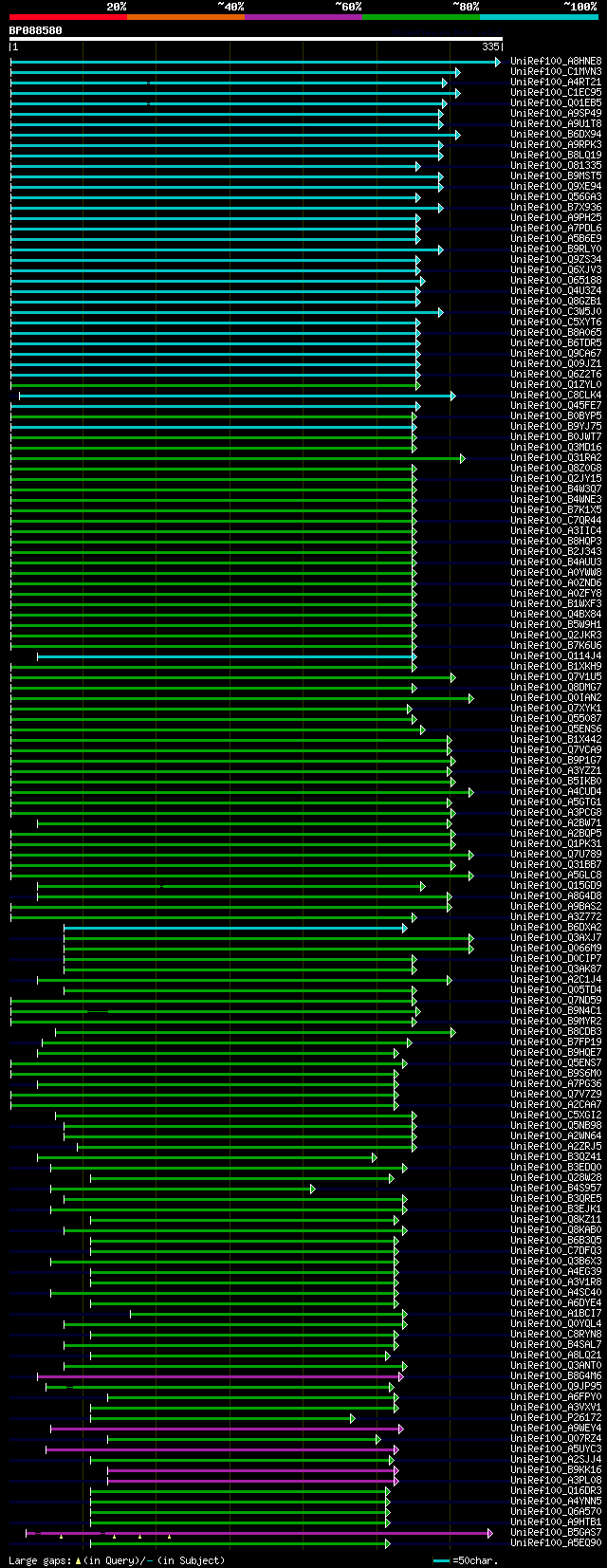Open the UniRef100_C8CLK4 hit
The image size is (607, 1568).
556,395
